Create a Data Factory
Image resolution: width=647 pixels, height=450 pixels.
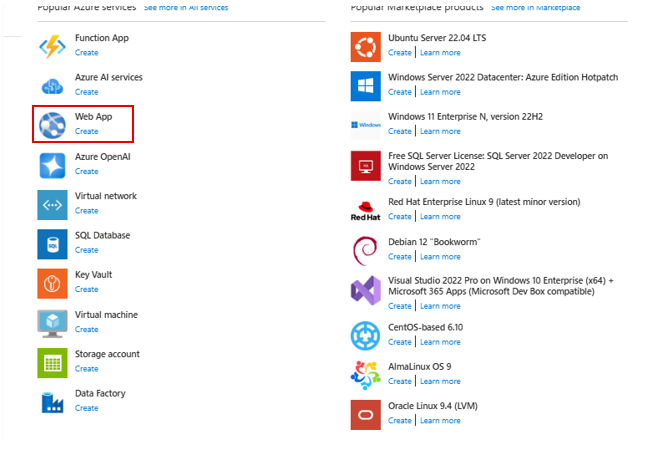86,408
